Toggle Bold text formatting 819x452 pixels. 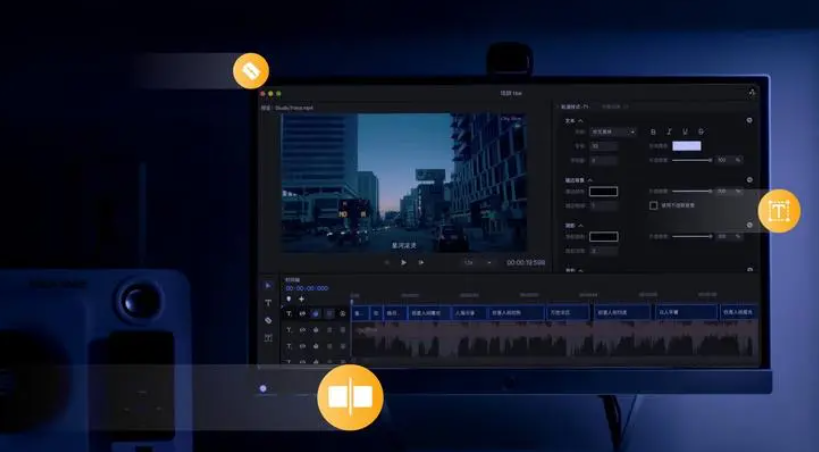(x=653, y=132)
